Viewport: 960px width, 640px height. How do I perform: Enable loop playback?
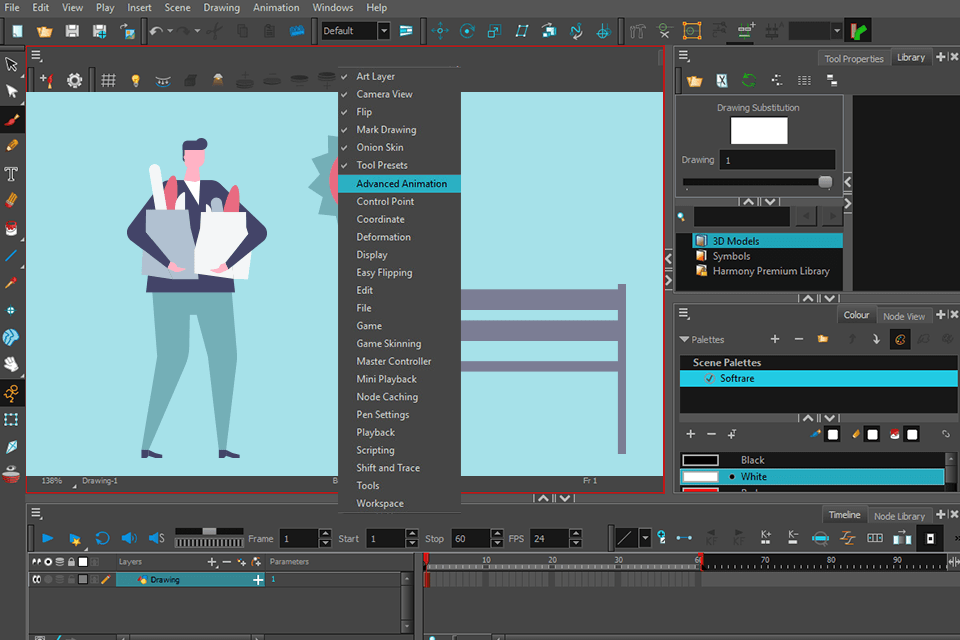tap(102, 538)
